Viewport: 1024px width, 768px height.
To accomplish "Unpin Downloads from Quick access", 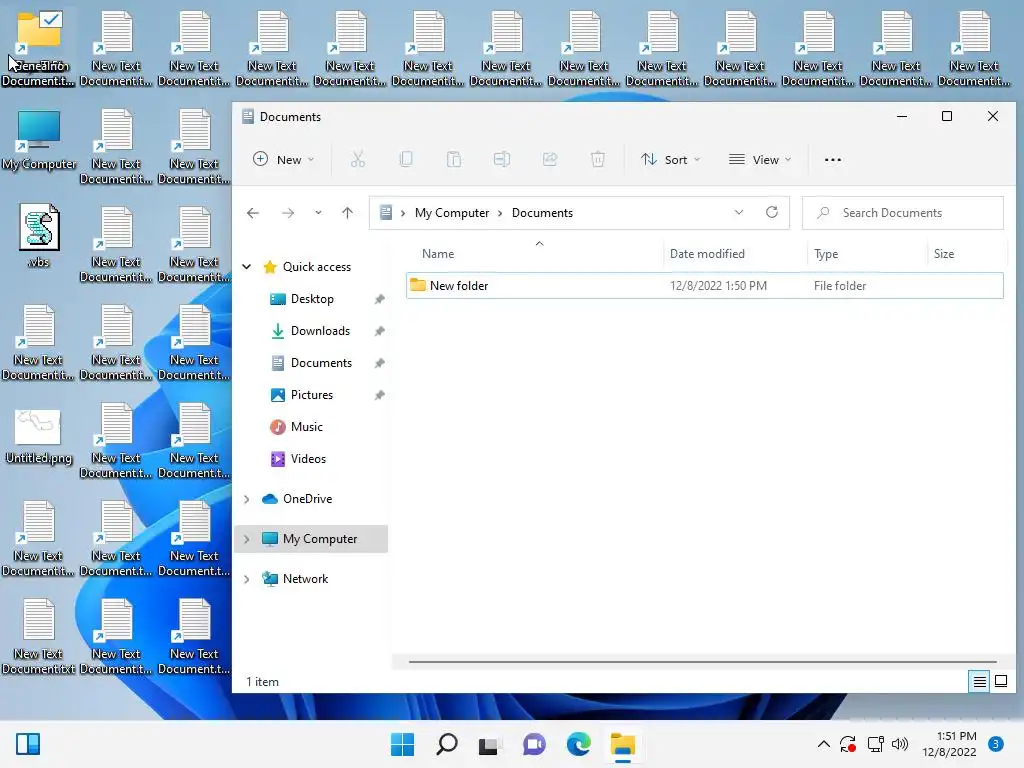I will [x=379, y=331].
